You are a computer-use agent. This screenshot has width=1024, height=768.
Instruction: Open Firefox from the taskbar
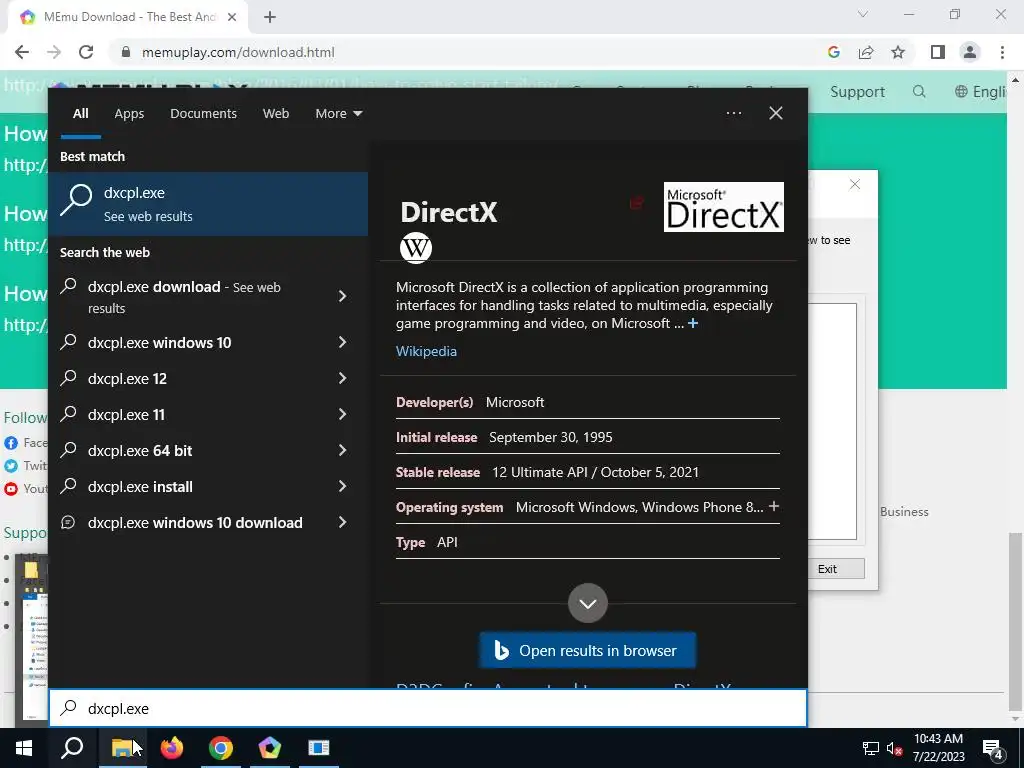pos(172,748)
